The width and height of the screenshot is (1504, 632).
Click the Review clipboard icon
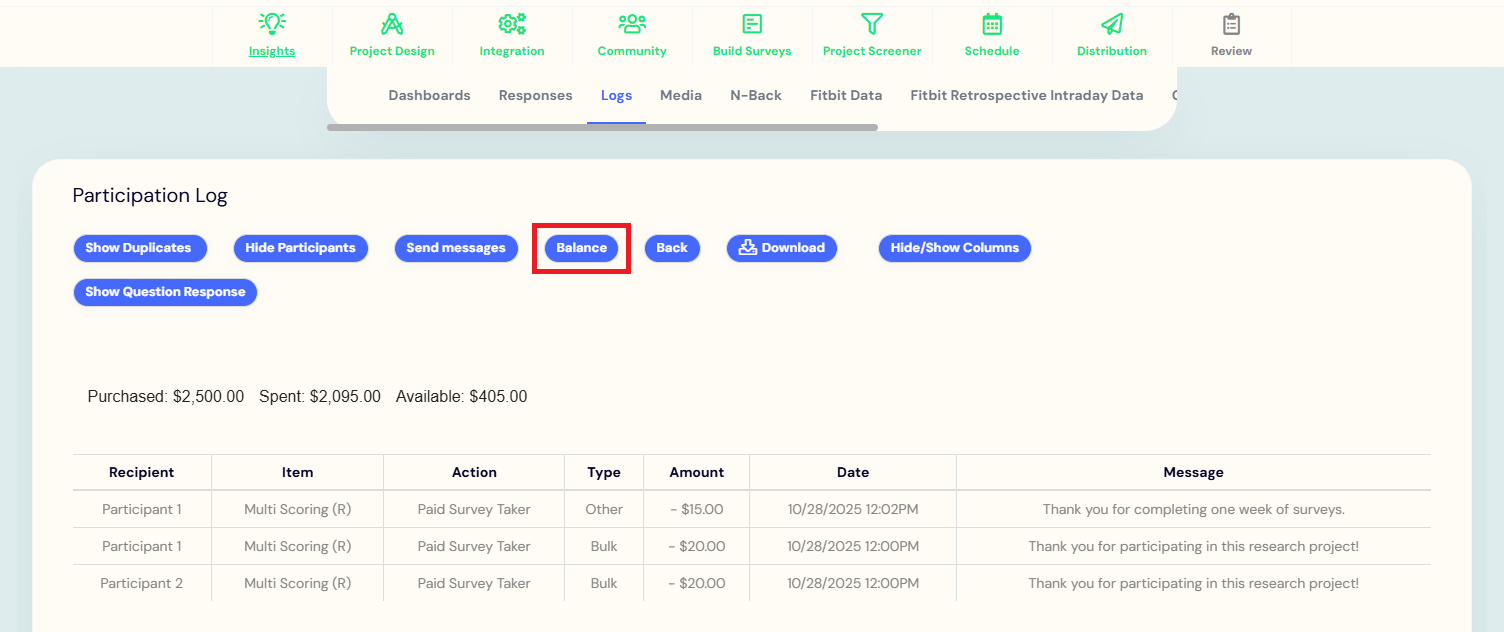coord(1231,24)
